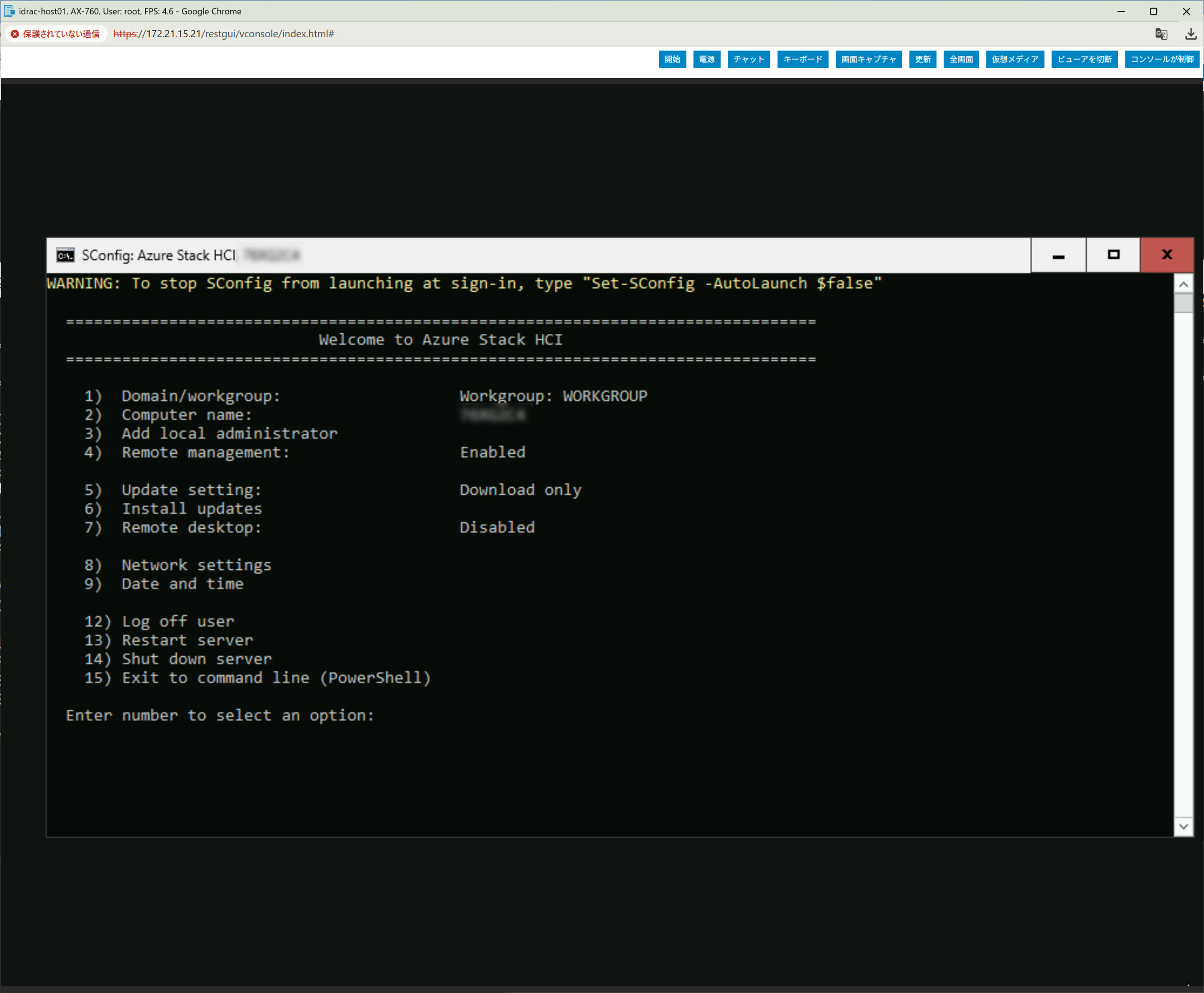This screenshot has height=993, width=1204.
Task: Open the キーボード keyboard menu
Action: pyautogui.click(x=802, y=59)
